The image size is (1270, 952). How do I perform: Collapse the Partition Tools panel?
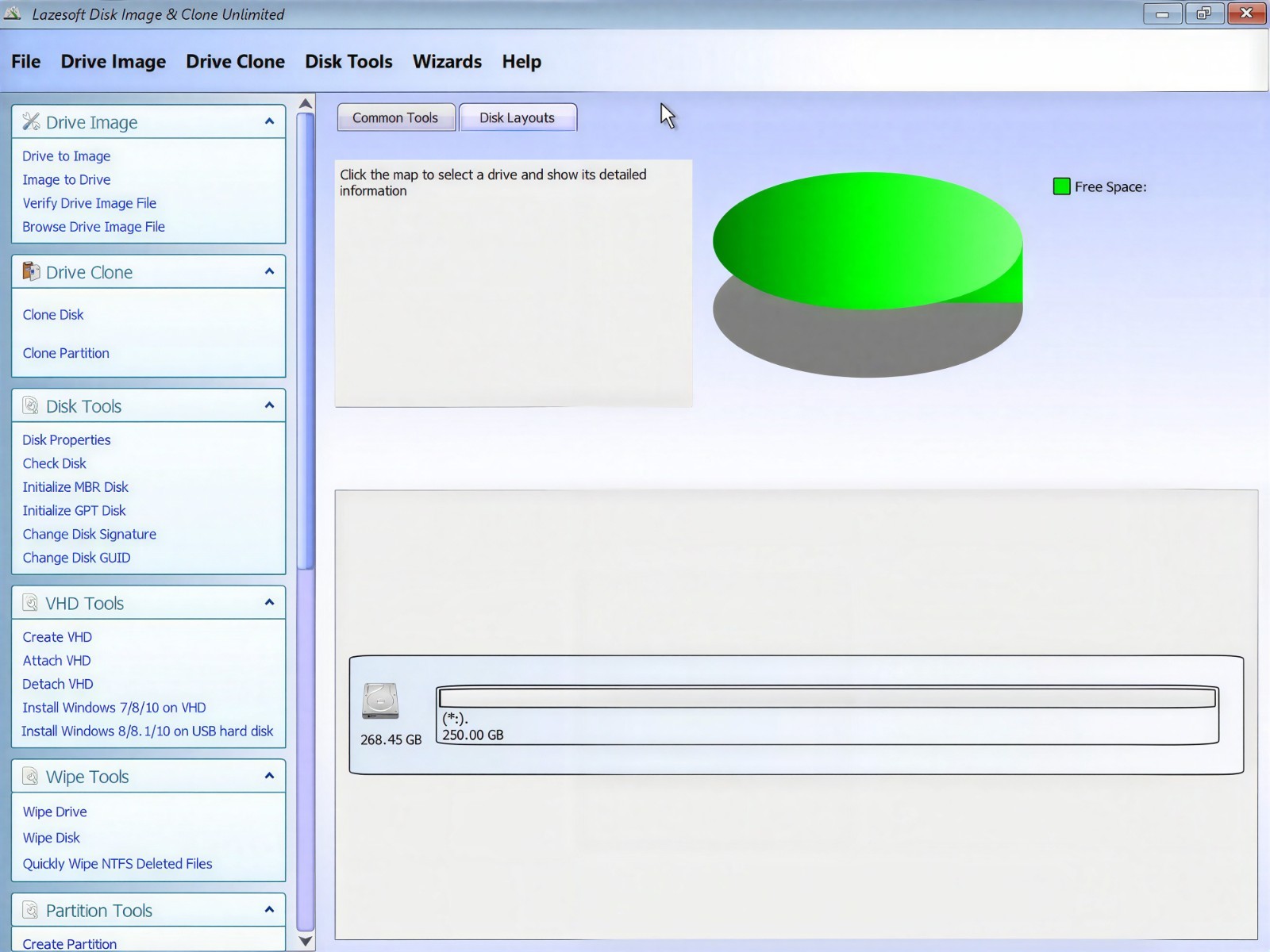(x=269, y=910)
